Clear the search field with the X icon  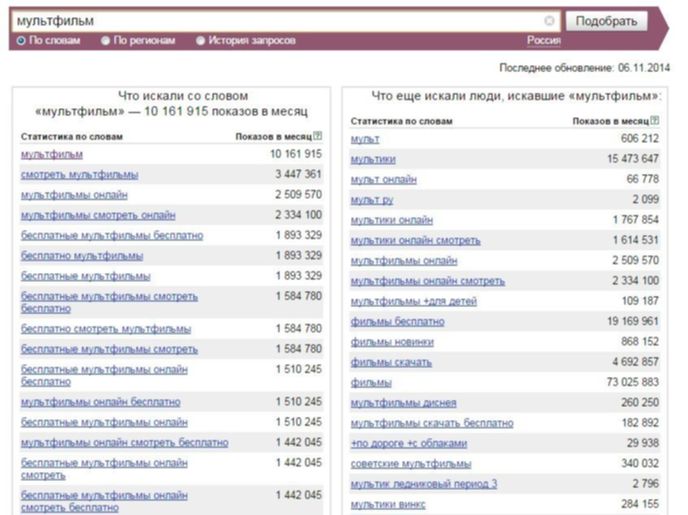(549, 20)
